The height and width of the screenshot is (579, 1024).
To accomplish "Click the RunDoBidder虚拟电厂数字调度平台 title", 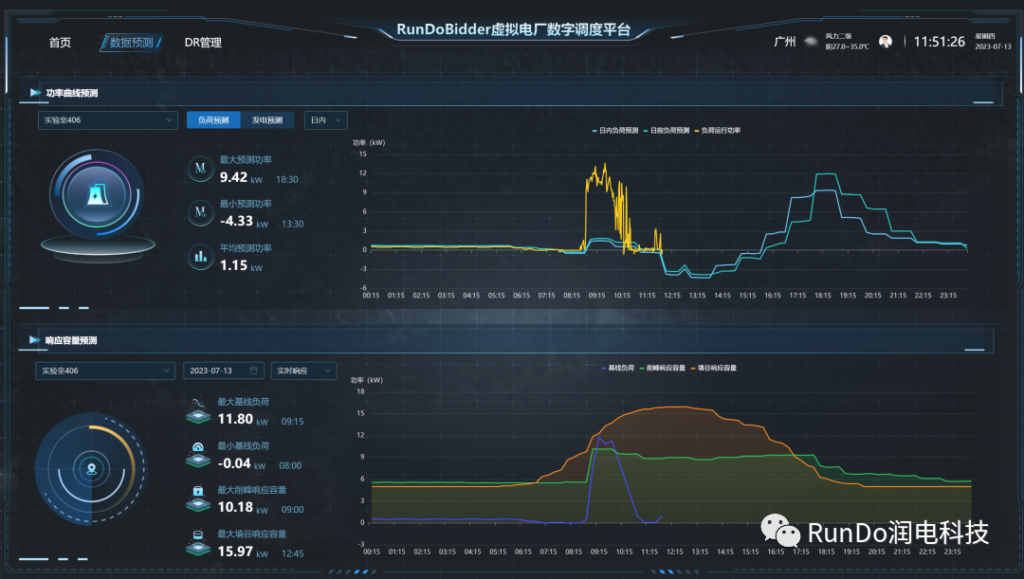I will (514, 29).
